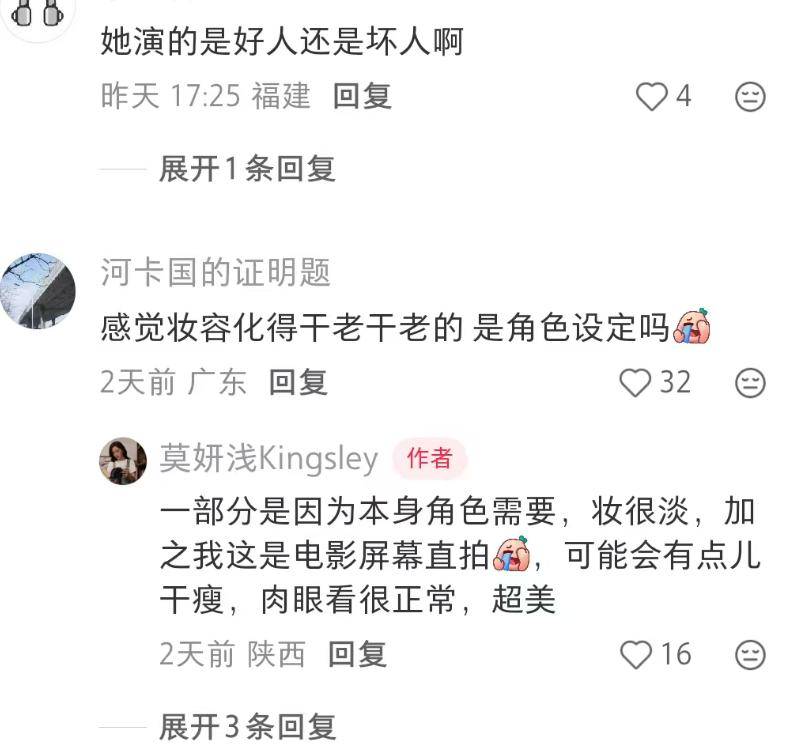Reply to the 2天前 广东 comment
Image resolution: width=794 pixels, height=755 pixels.
(x=298, y=382)
